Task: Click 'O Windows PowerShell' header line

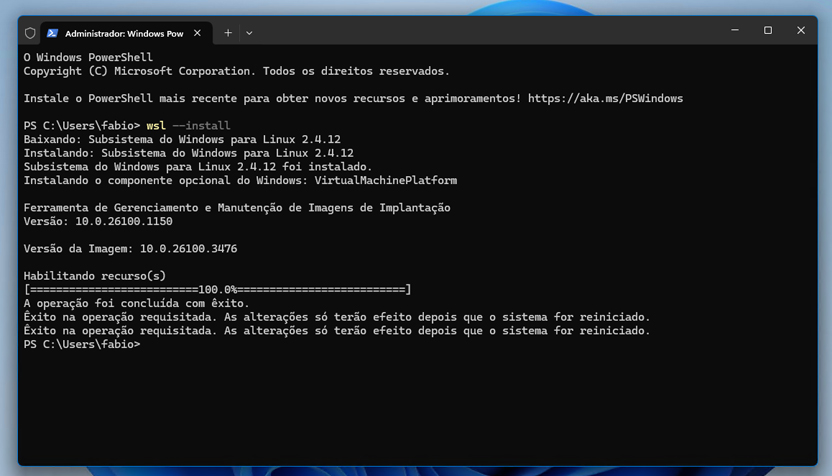Action: tap(88, 57)
